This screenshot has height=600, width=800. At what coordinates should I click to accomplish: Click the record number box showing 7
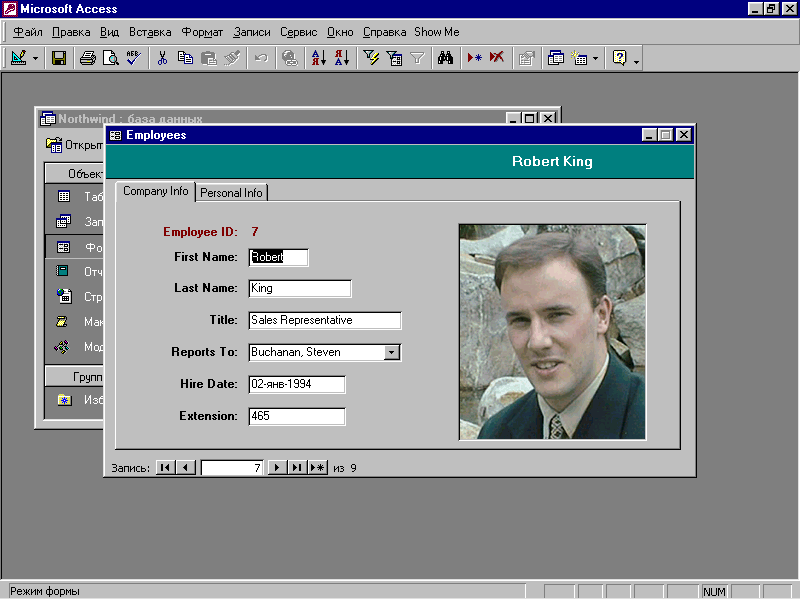coord(232,468)
